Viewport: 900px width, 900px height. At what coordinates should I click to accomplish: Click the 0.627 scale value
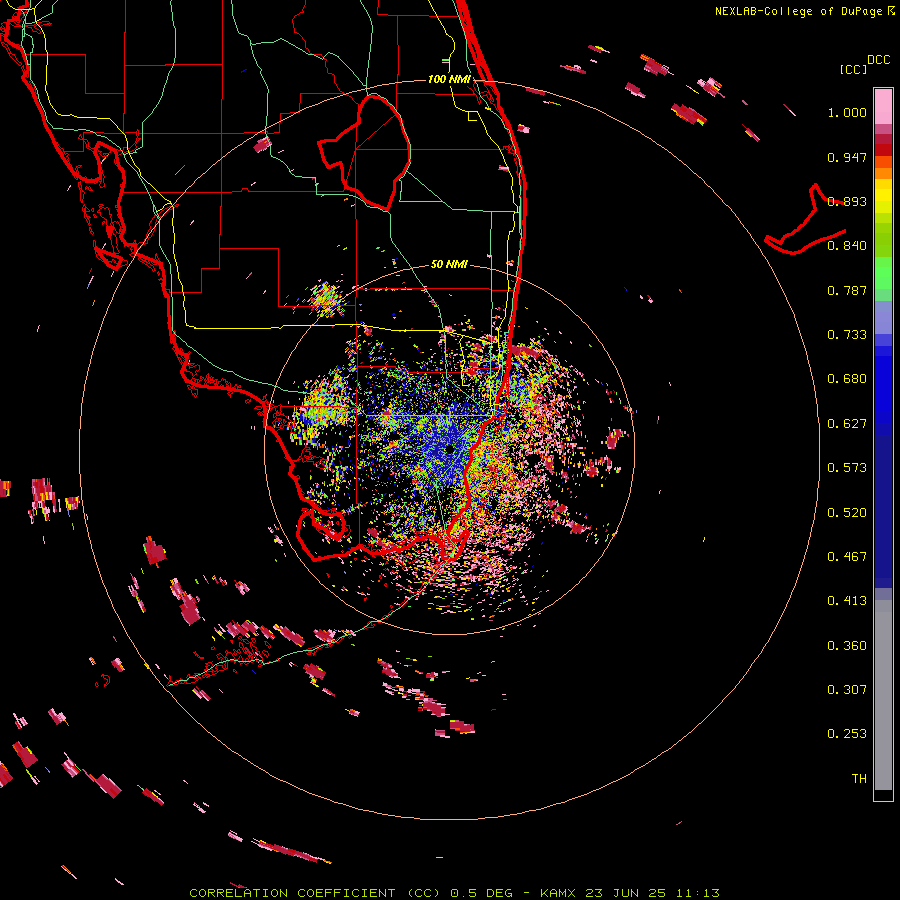(847, 424)
